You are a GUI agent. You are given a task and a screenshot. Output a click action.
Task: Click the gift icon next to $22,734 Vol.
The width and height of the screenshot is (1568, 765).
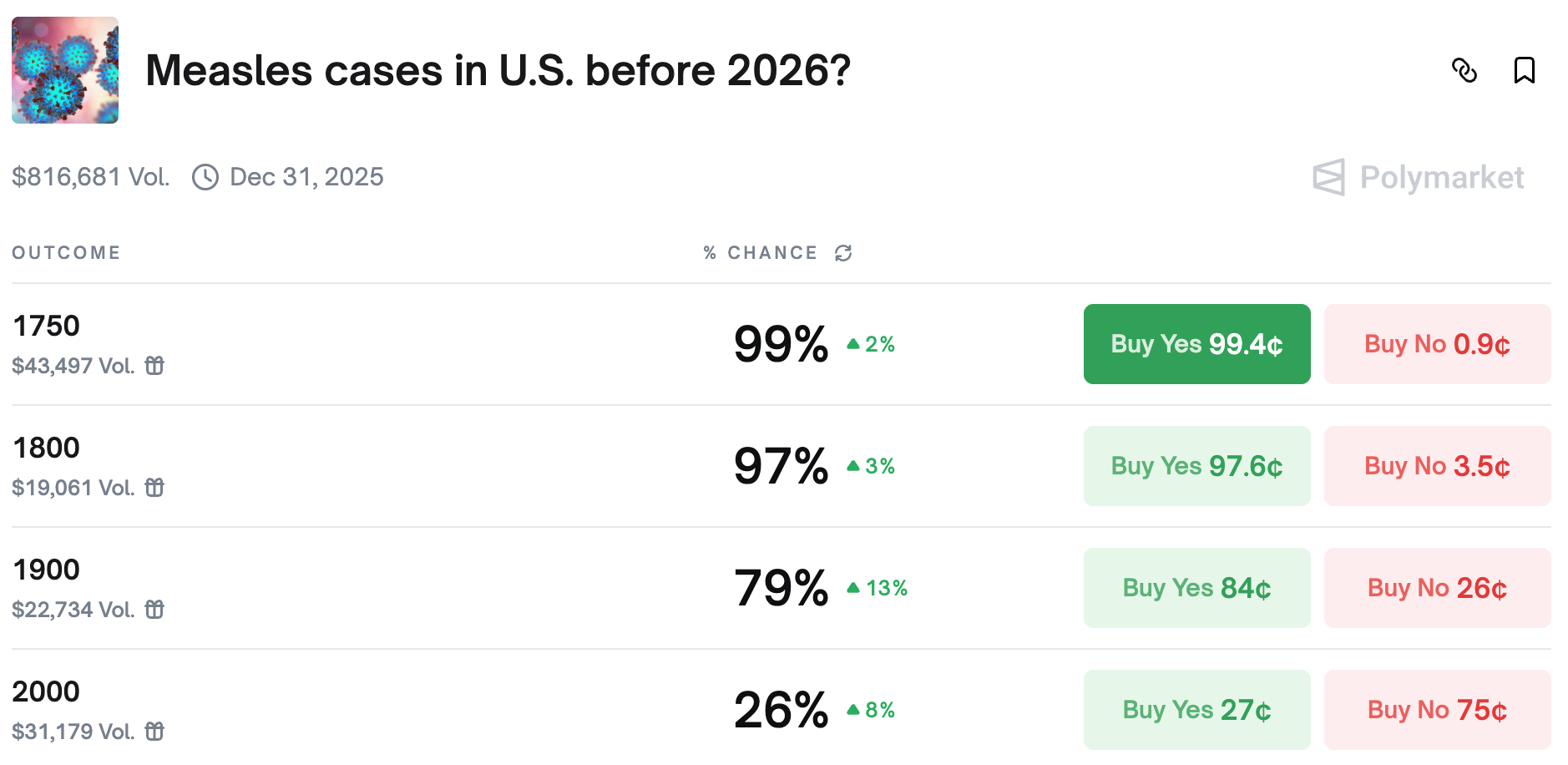click(154, 610)
